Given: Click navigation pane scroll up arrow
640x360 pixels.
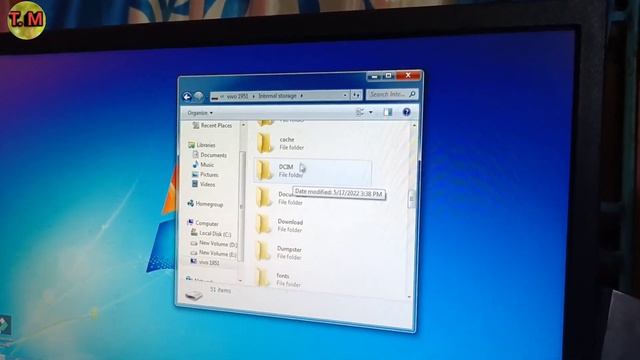Looking at the screenshot, I should click(243, 125).
